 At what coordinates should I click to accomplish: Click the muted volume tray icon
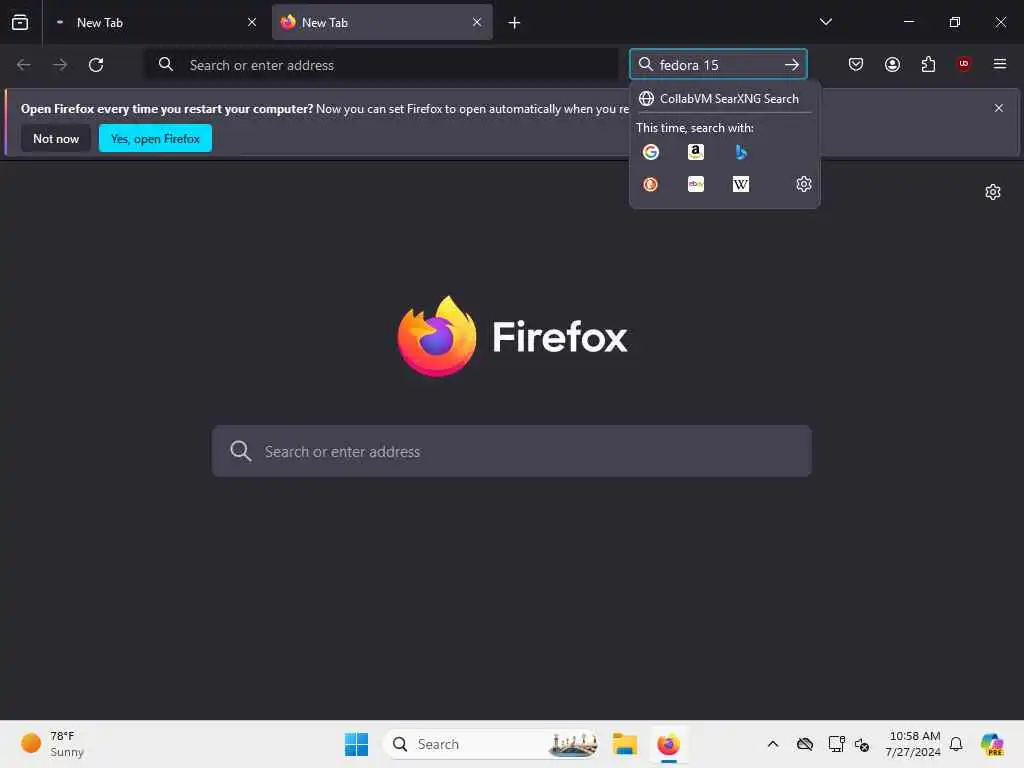click(x=862, y=744)
